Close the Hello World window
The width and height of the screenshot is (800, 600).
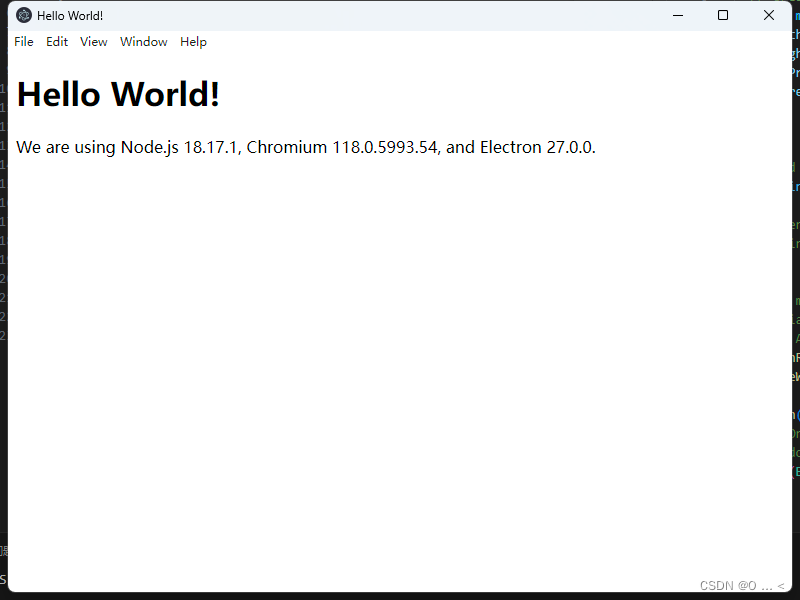point(768,15)
